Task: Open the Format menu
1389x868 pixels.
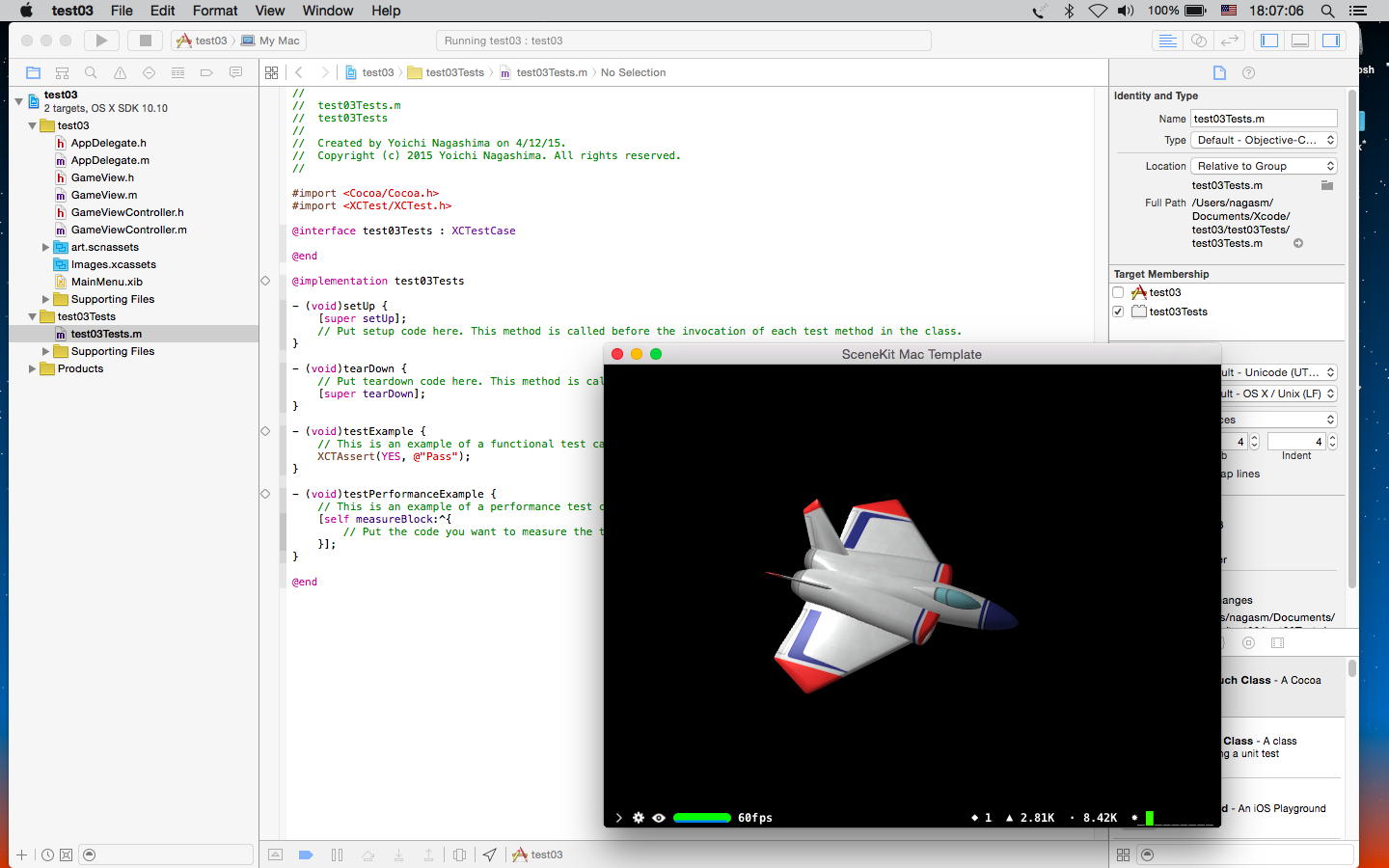Action: click(x=214, y=11)
